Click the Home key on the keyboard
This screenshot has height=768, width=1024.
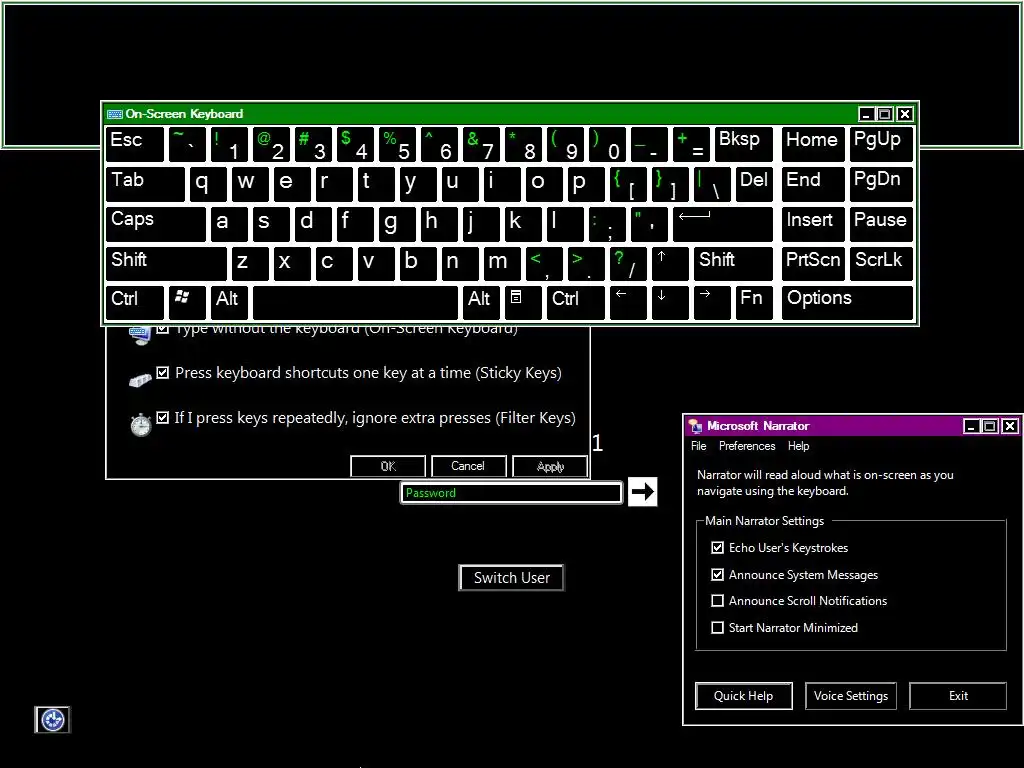pos(813,144)
